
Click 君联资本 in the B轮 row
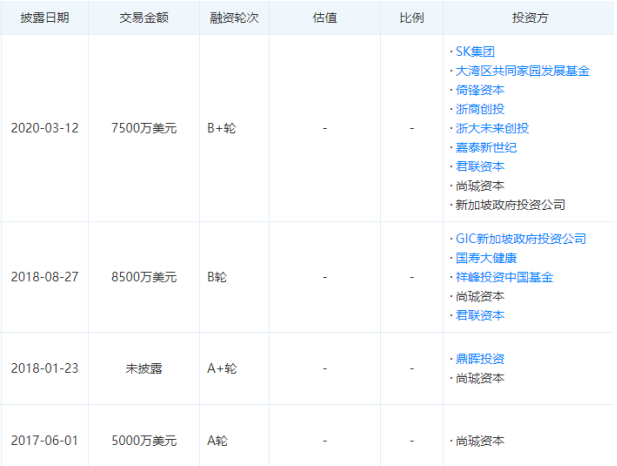480,315
